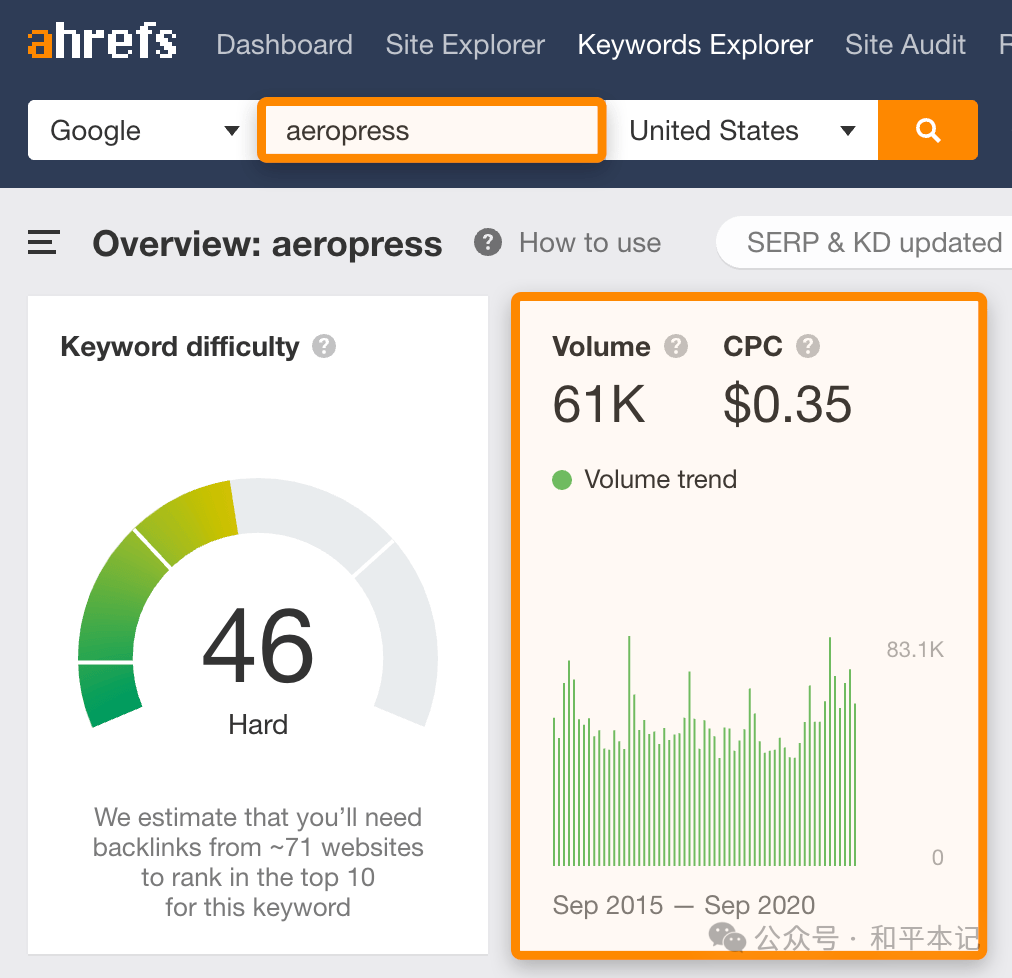
Task: Click the How to use link
Action: pyautogui.click(x=590, y=243)
